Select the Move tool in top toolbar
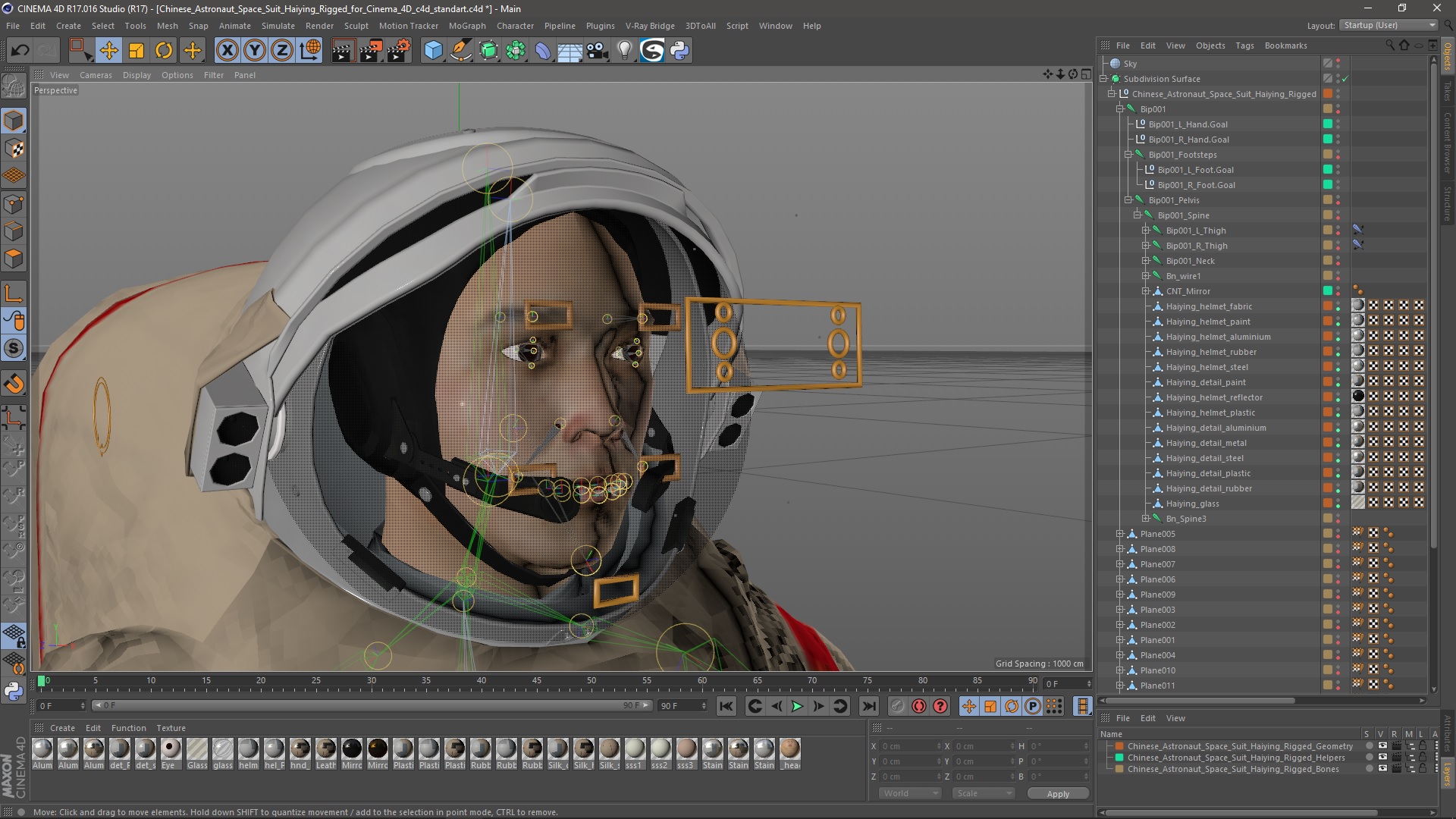 [108, 51]
